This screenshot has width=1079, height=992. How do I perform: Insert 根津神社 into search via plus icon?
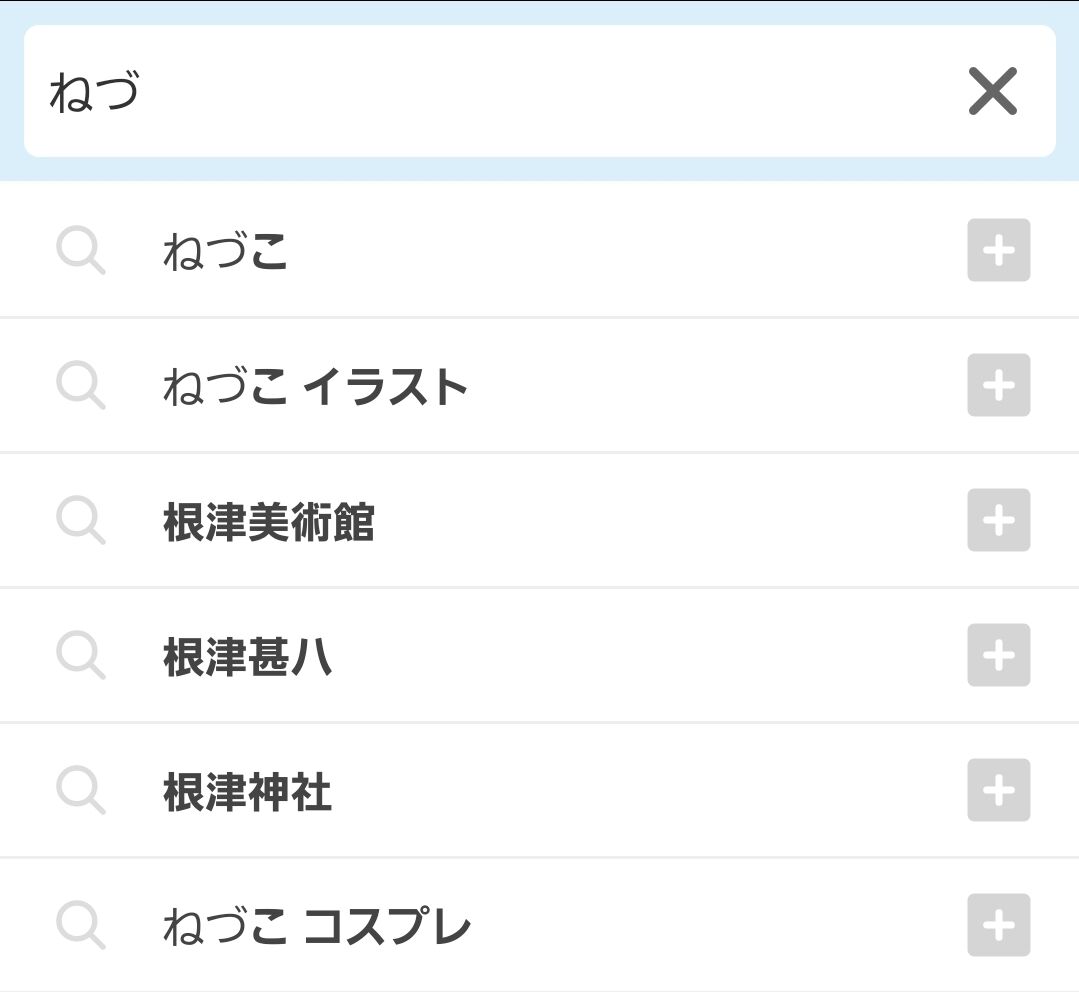point(998,790)
